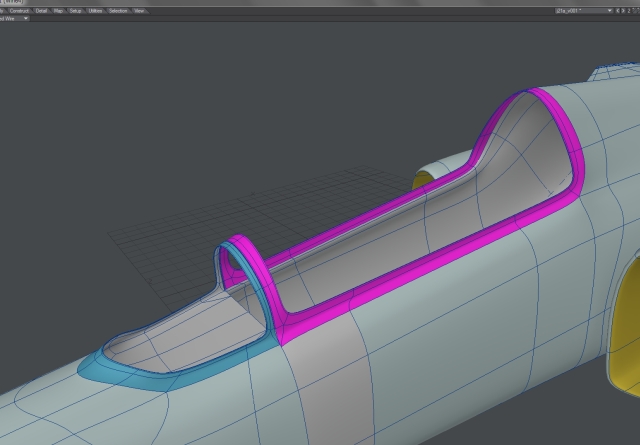The height and width of the screenshot is (445, 640).
Task: Open the Setup tab
Action: (75, 11)
